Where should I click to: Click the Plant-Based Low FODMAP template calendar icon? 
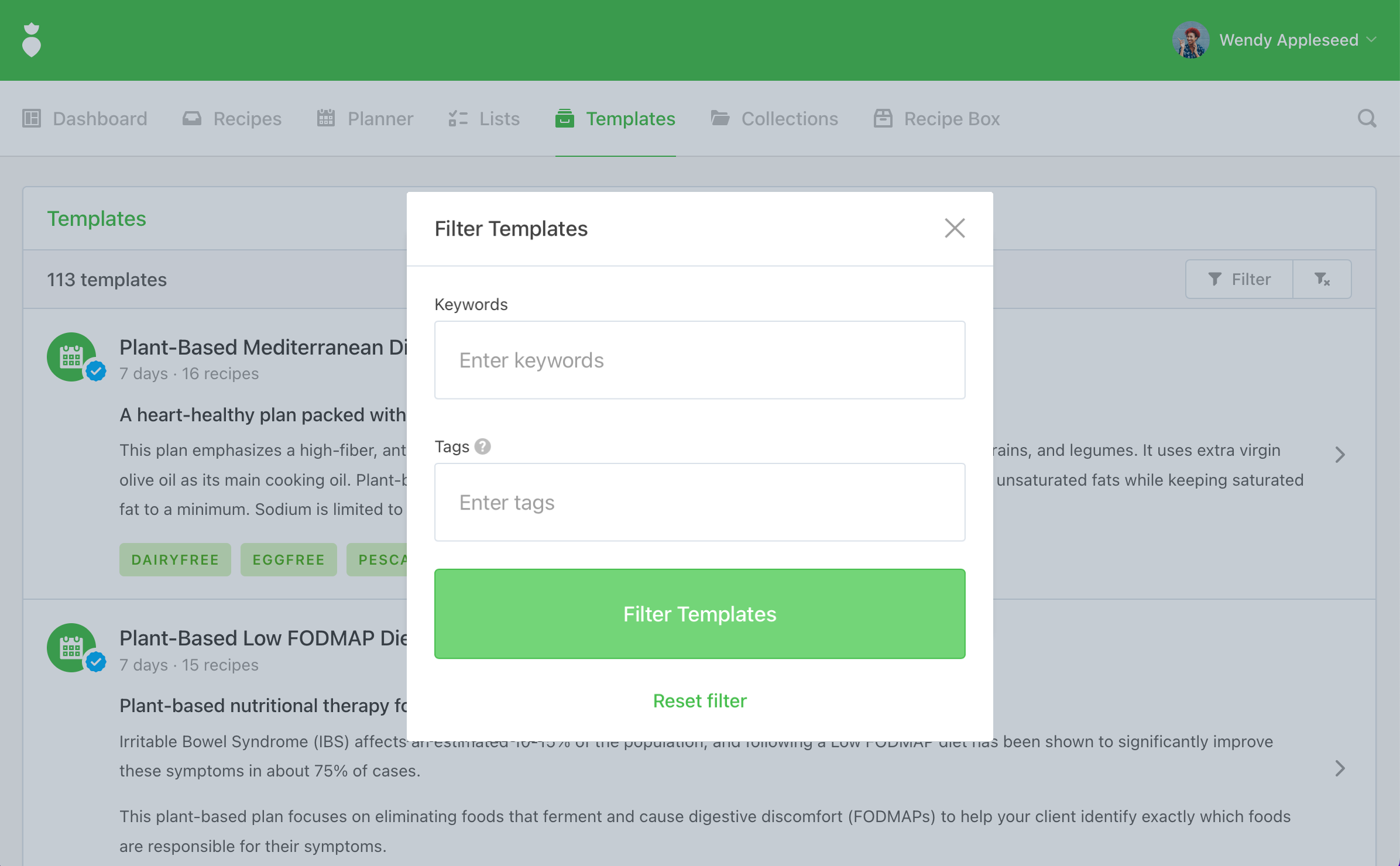click(71, 648)
